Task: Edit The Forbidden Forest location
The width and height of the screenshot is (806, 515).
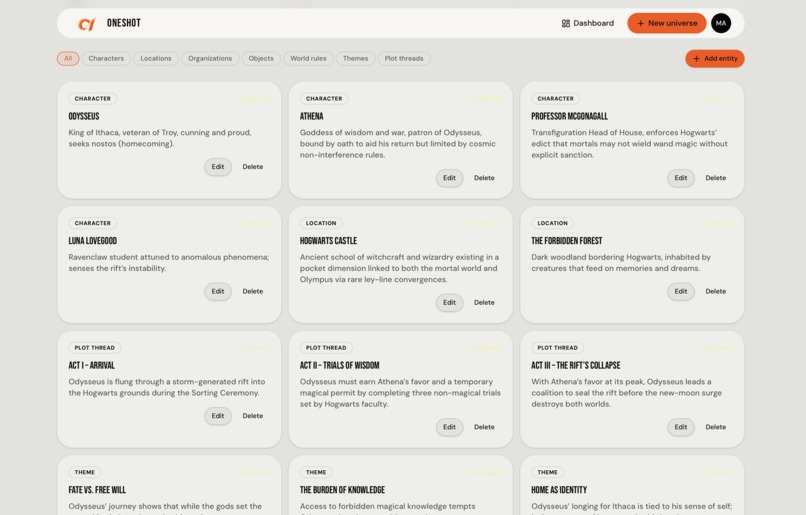Action: [681, 291]
